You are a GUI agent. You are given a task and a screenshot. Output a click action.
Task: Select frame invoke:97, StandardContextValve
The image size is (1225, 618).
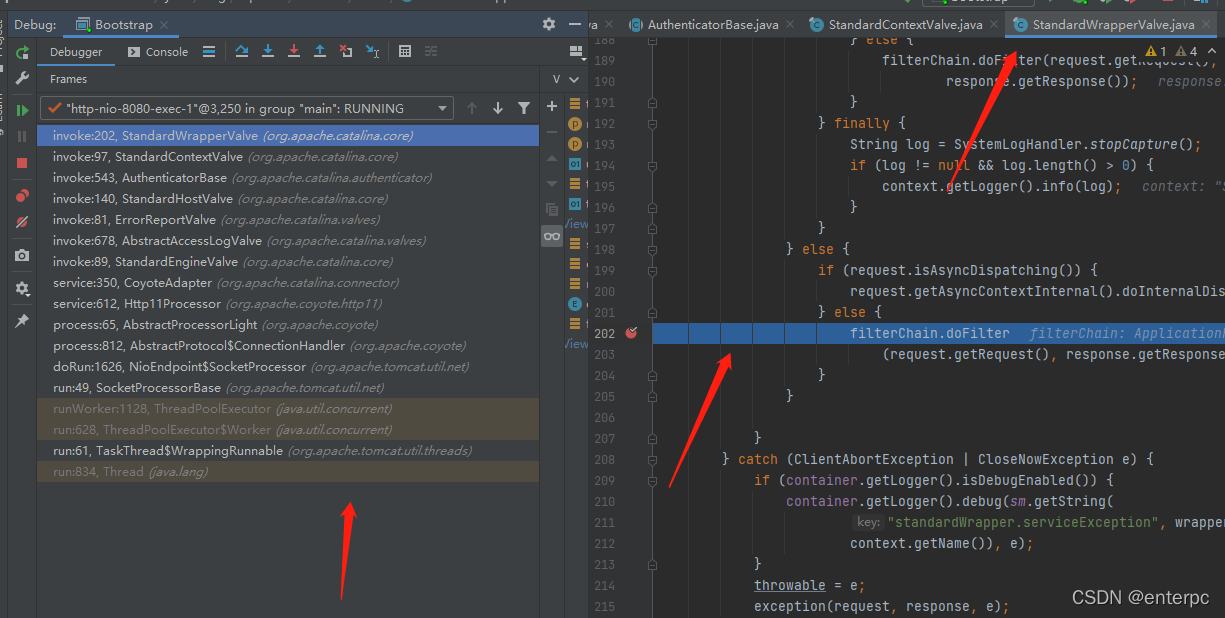[x=288, y=156]
